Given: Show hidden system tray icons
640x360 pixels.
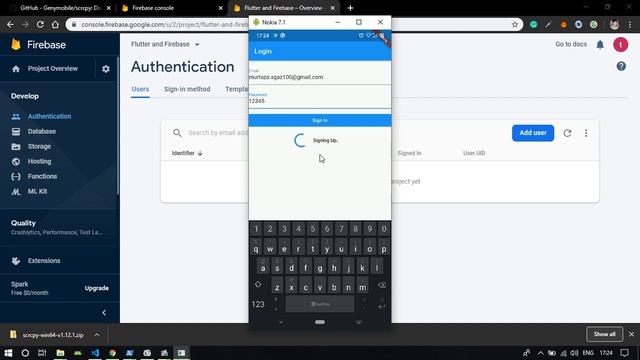Looking at the screenshot, I should click(x=540, y=353).
